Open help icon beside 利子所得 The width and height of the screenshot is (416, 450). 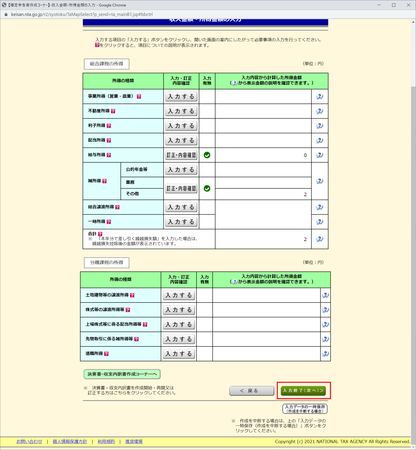pos(109,126)
